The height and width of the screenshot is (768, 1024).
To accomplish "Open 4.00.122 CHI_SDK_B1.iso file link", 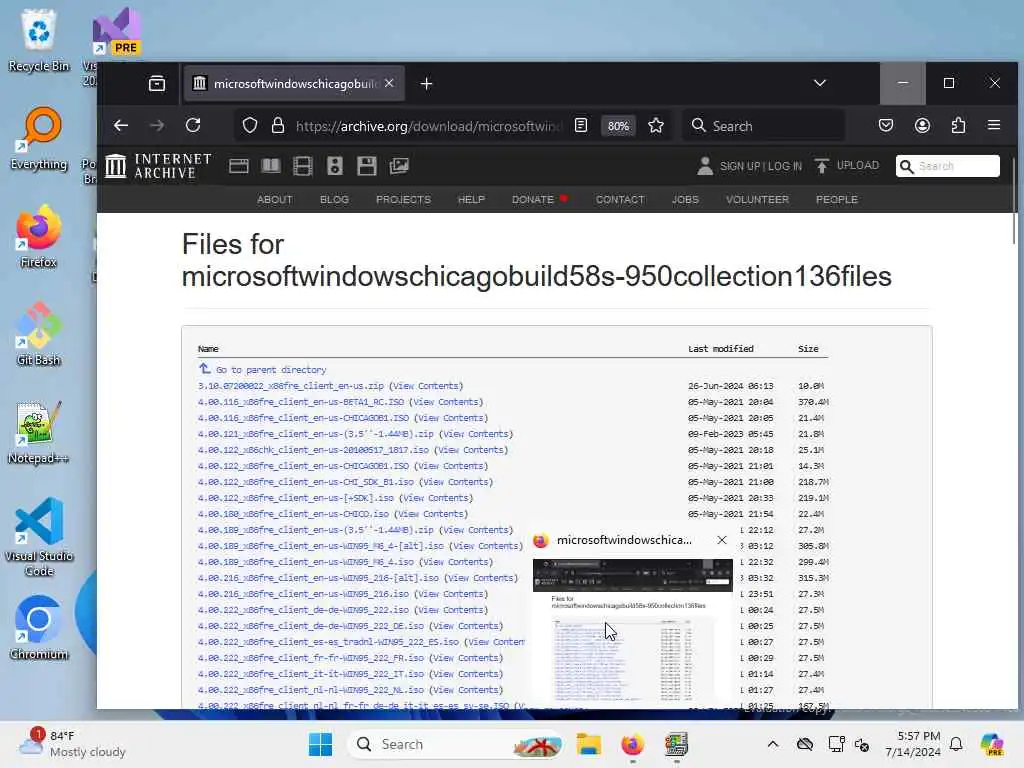I will click(306, 482).
